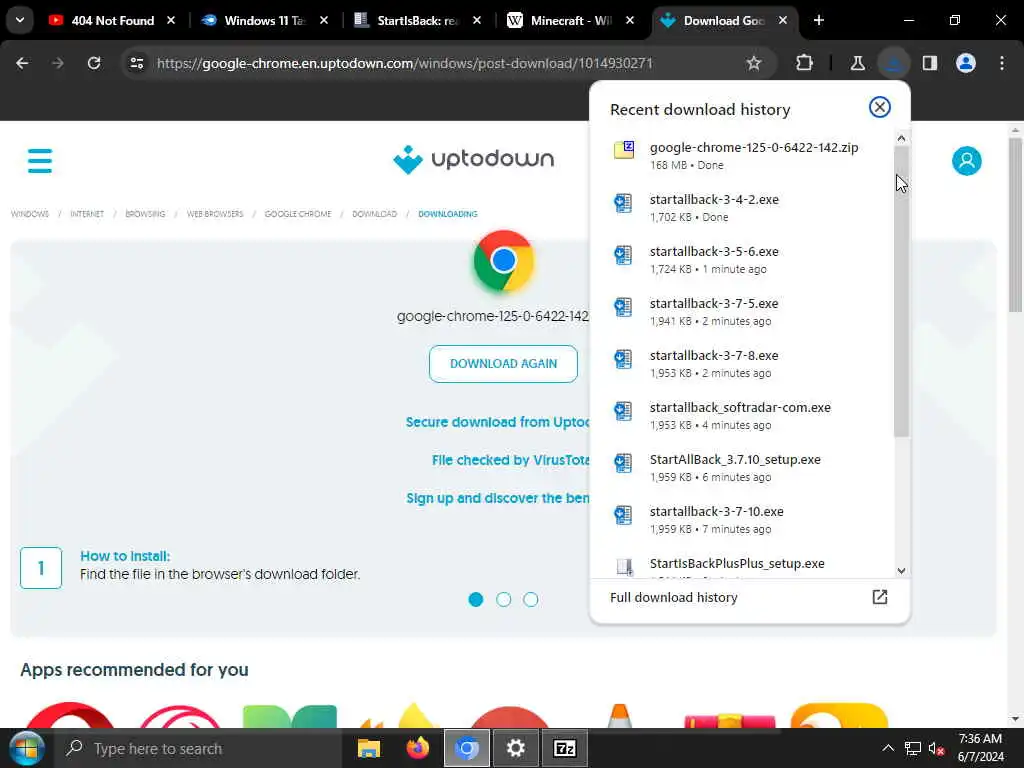The width and height of the screenshot is (1024, 768).
Task: Switch to the Minecraft Wikipedia tab
Action: (567, 20)
